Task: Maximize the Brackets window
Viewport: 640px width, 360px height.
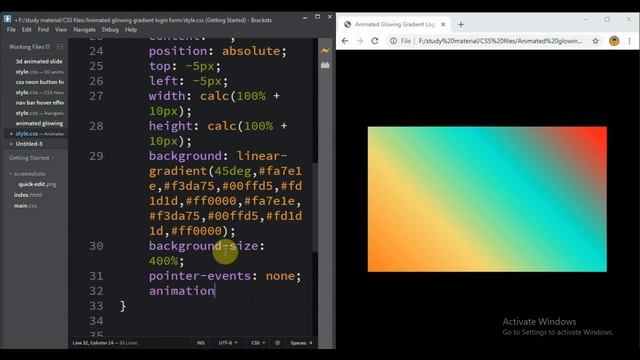Action: point(317,17)
